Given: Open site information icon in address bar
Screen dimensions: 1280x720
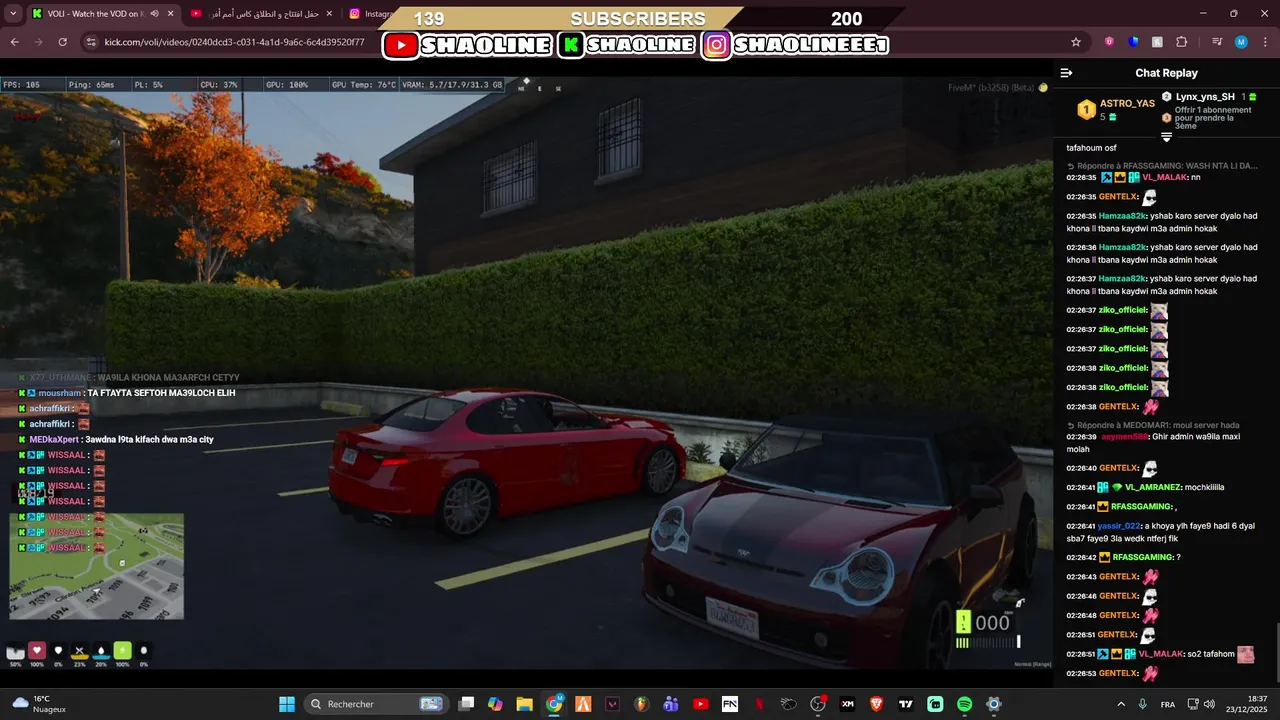Looking at the screenshot, I should 91,42.
